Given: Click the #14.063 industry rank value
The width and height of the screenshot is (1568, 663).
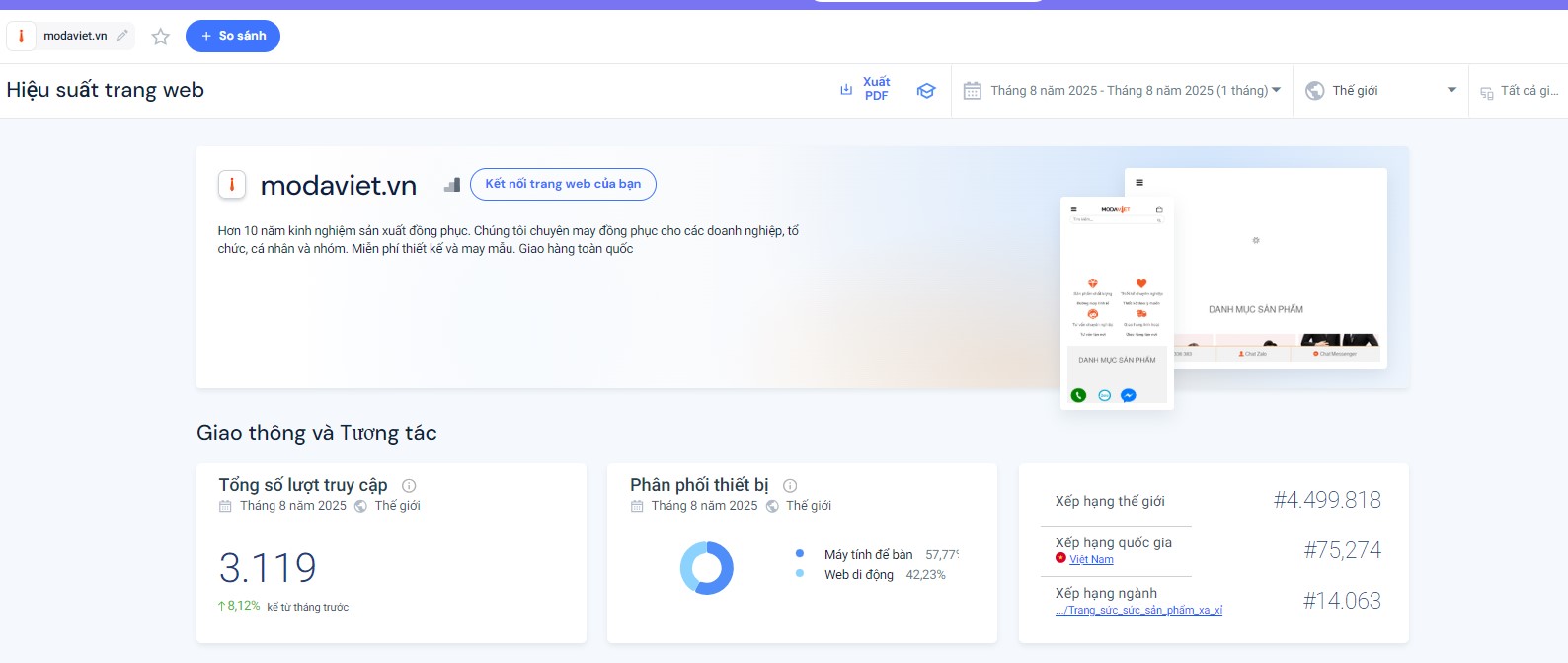Looking at the screenshot, I should tap(1342, 601).
